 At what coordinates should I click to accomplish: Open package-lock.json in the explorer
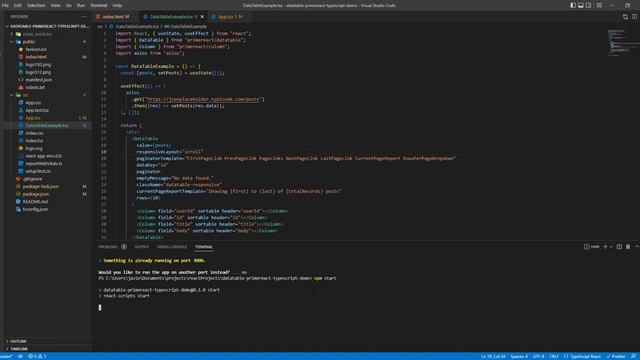point(40,186)
